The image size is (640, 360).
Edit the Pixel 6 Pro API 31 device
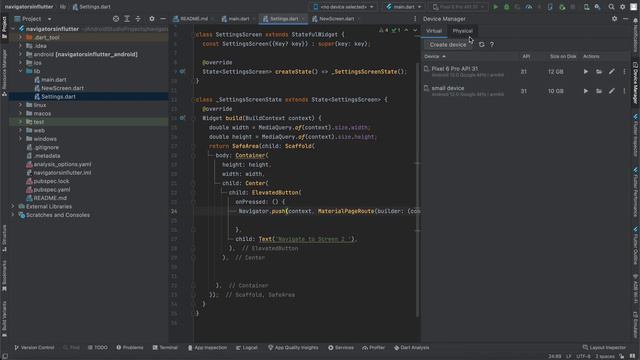tap(611, 71)
